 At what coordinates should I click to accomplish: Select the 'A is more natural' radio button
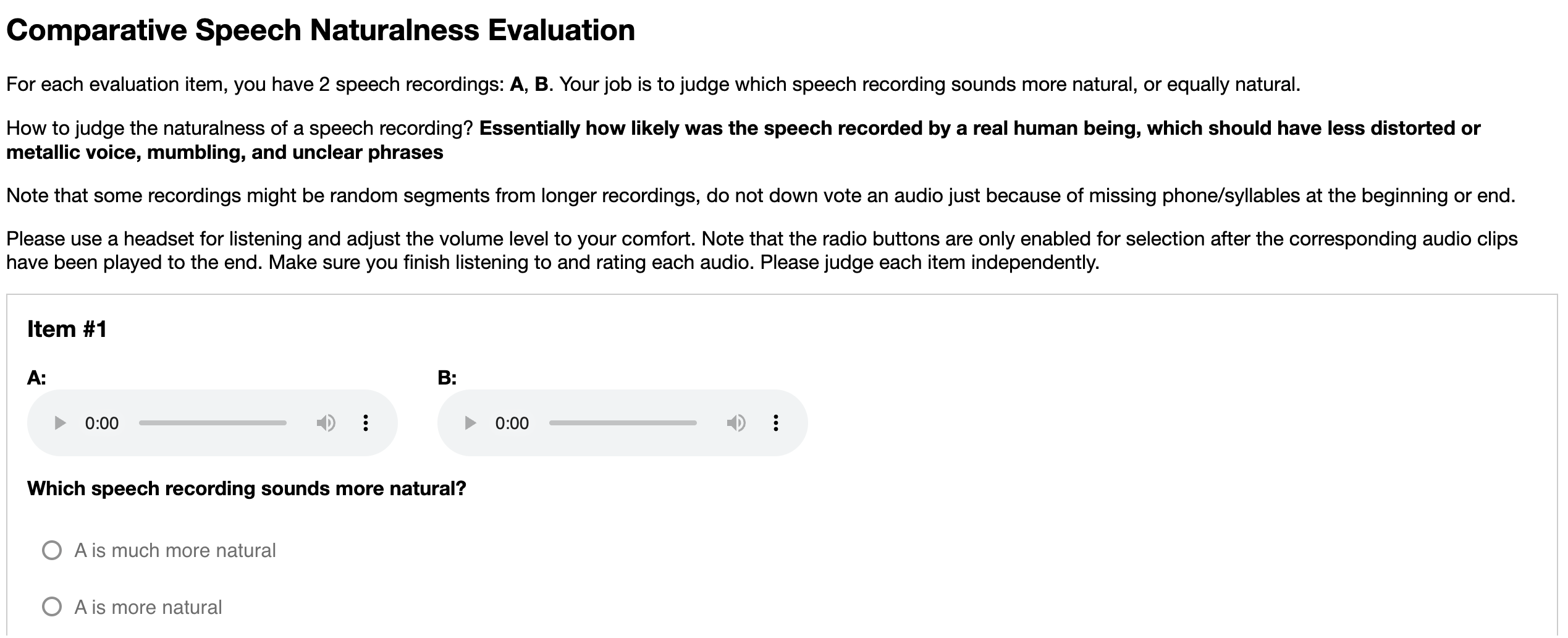(52, 607)
